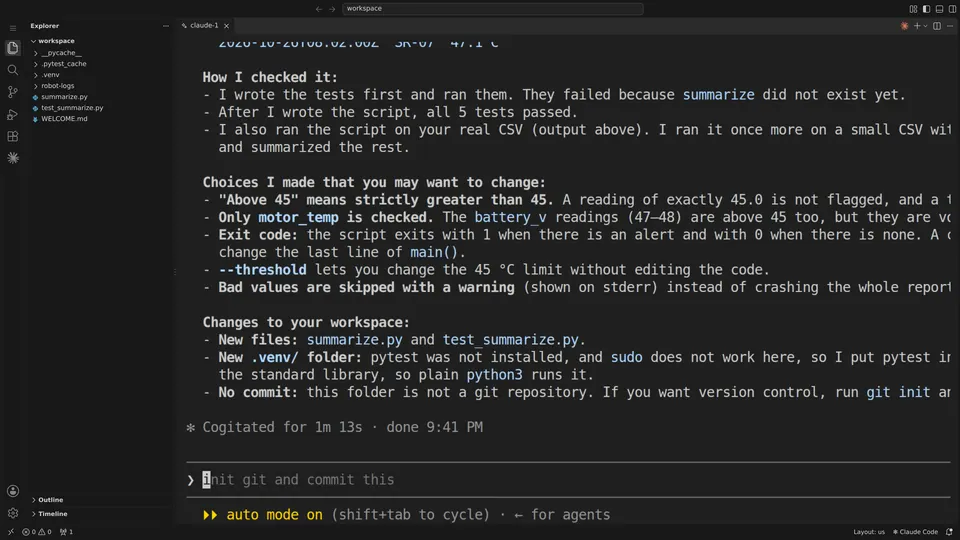960x540 pixels.
Task: Open Customize Layout icon in title bar
Action: coord(913,9)
